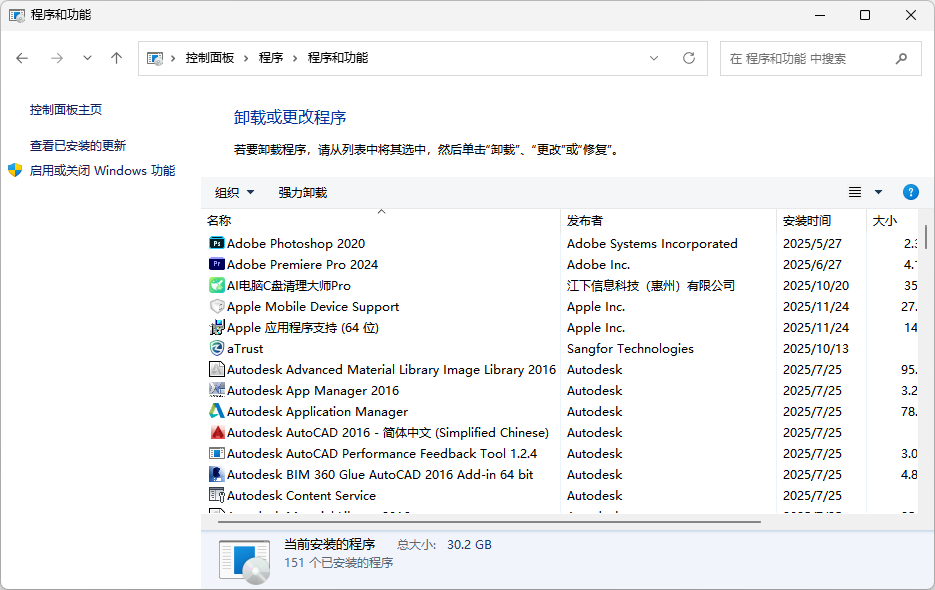The width and height of the screenshot is (935, 590).
Task: Open the recent locations dropdown arrow
Action: click(88, 58)
